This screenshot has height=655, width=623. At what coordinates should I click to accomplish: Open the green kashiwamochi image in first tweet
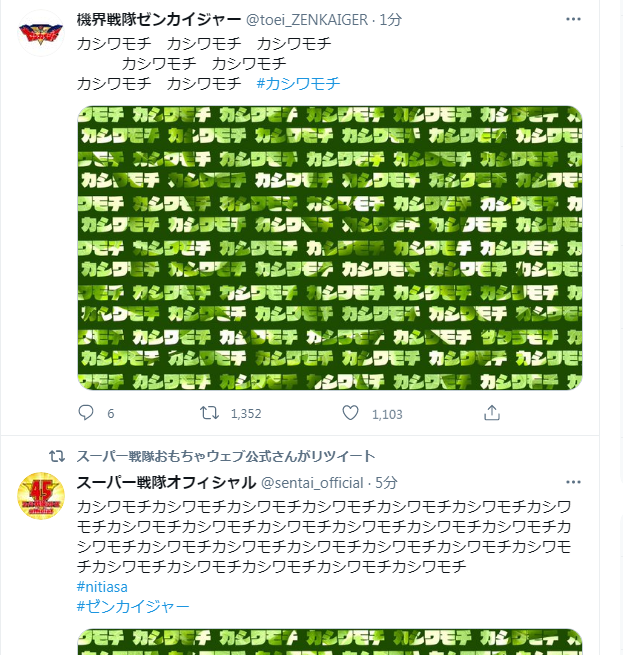(x=330, y=248)
